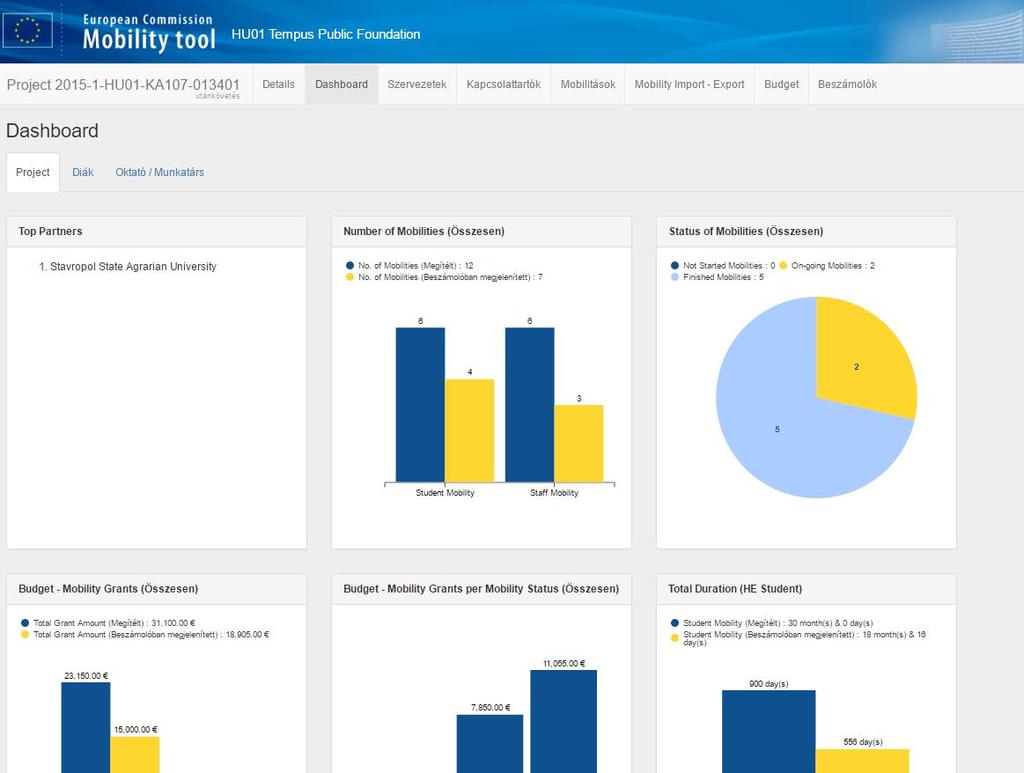Click the European Commission flag logo
The image size is (1024, 773).
coord(27,30)
